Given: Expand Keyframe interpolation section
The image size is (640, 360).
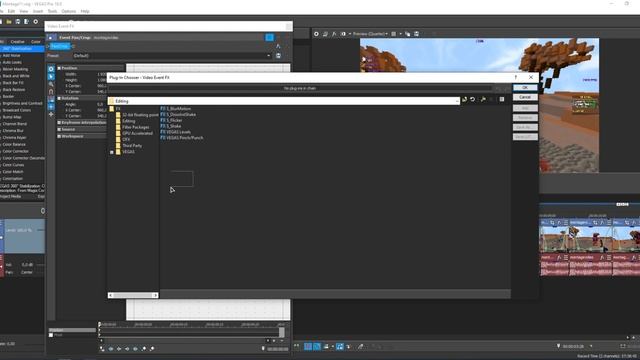Looking at the screenshot, I should pos(59,122).
